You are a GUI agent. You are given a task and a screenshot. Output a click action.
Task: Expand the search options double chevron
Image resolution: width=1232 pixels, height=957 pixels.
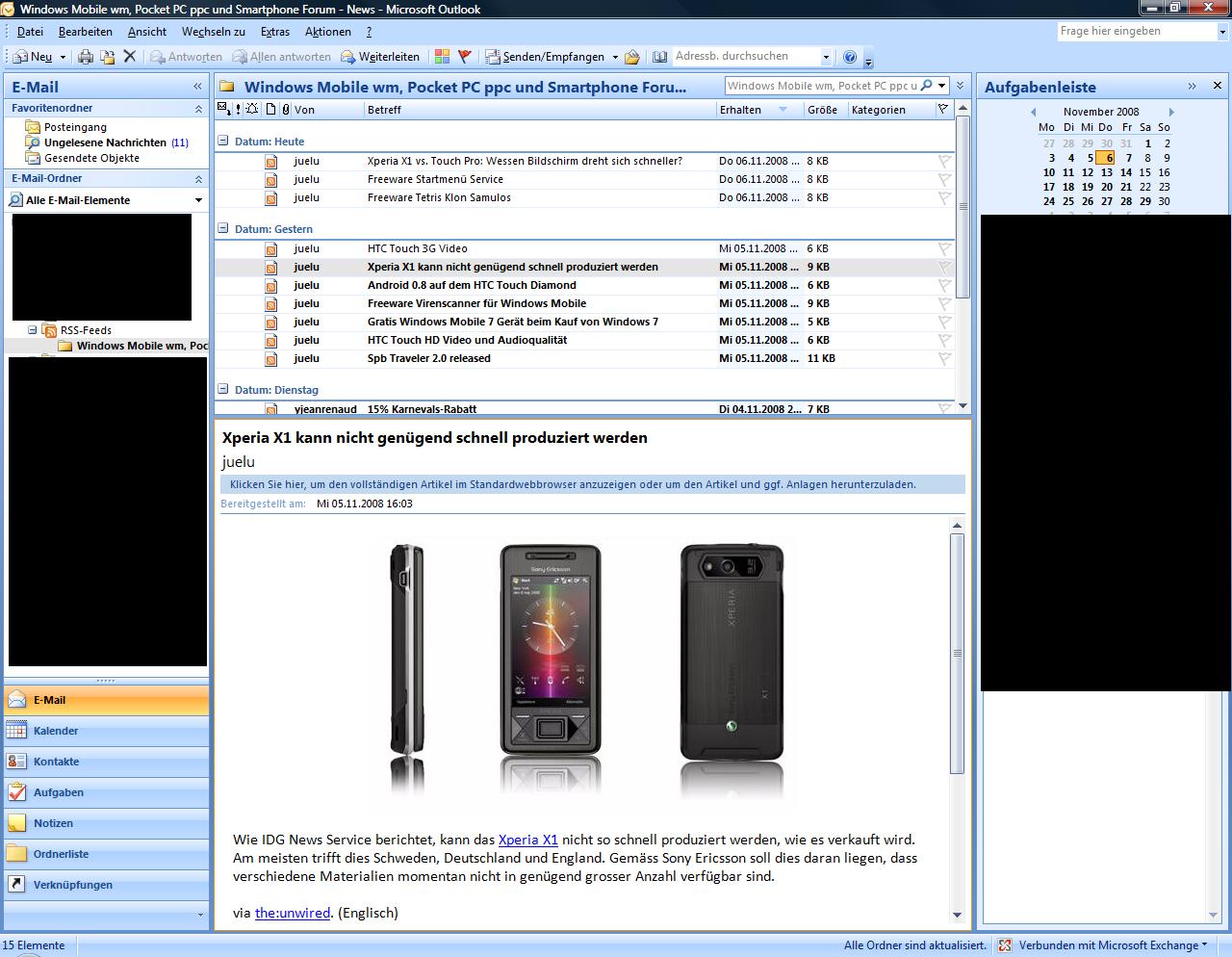[x=960, y=86]
